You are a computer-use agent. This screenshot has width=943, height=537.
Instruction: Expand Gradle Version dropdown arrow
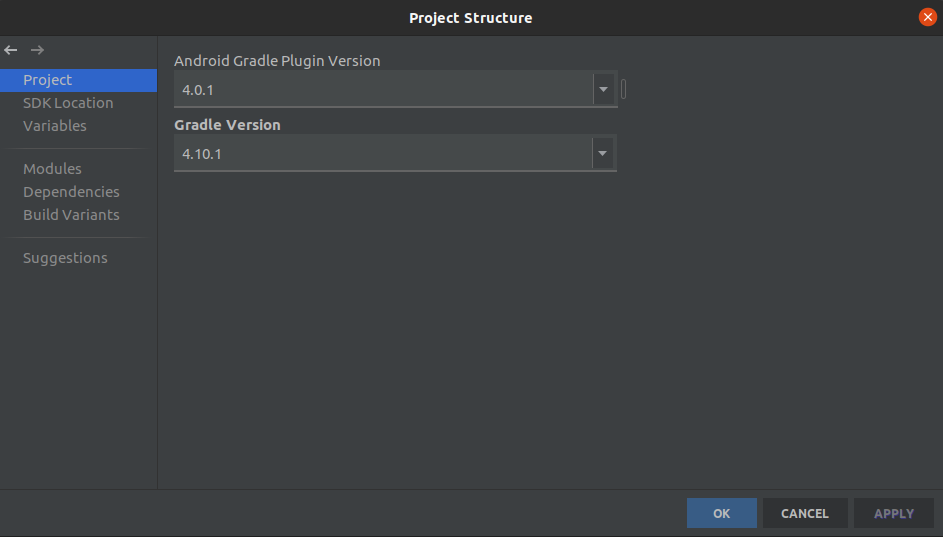click(x=603, y=153)
